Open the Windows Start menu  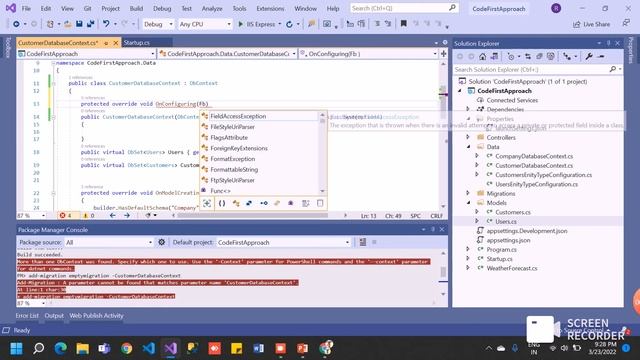[17, 349]
